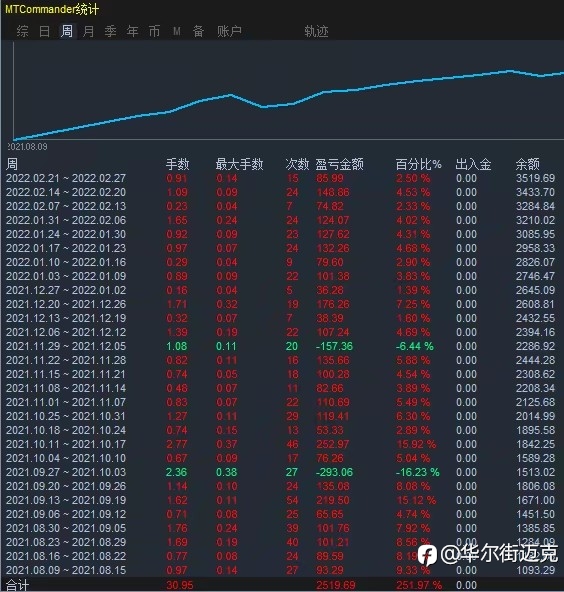Screen dimensions: 564x592
Task: Open the 账户 account tab
Action: pos(229,31)
